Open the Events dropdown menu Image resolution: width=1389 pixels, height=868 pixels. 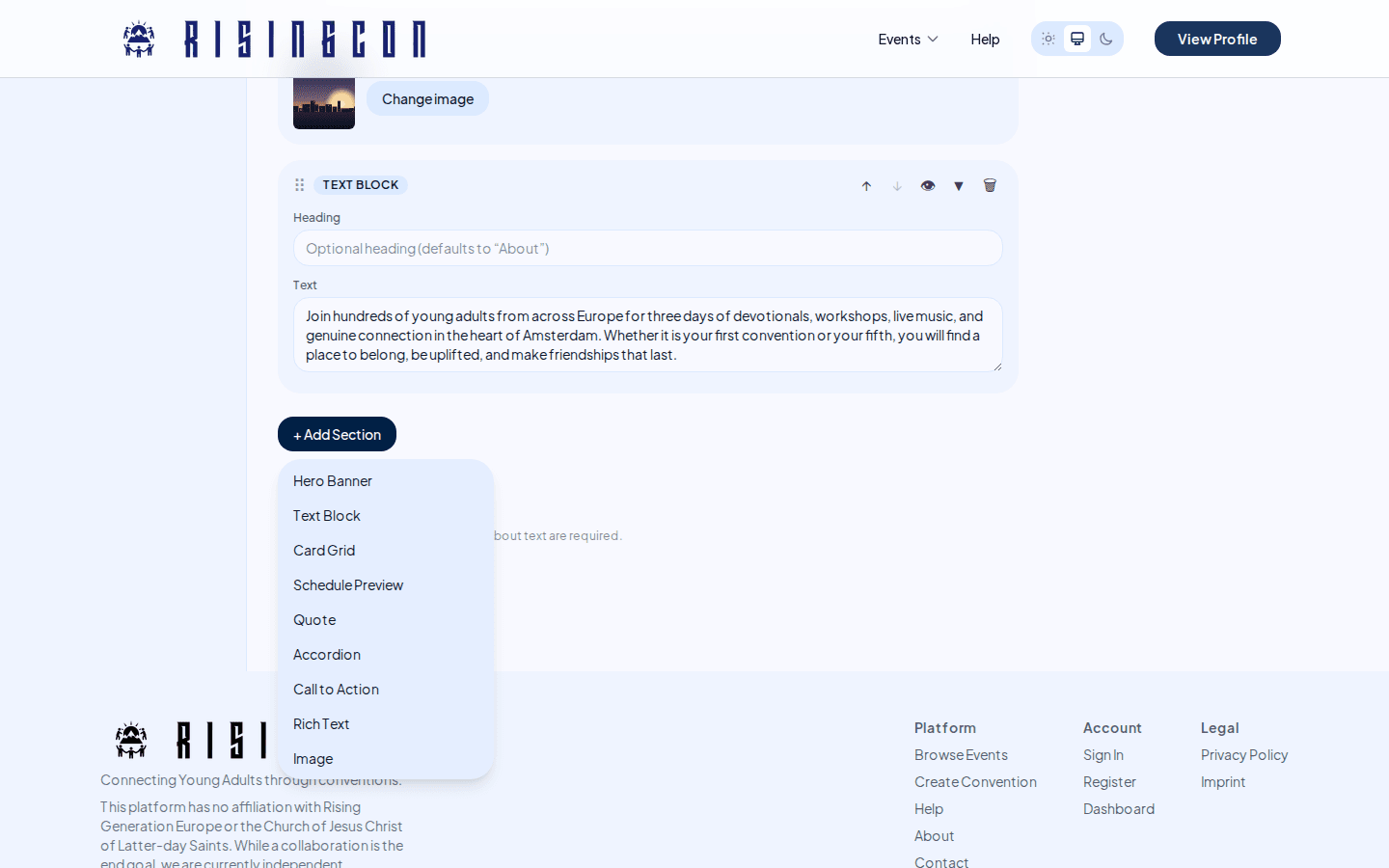(x=908, y=40)
